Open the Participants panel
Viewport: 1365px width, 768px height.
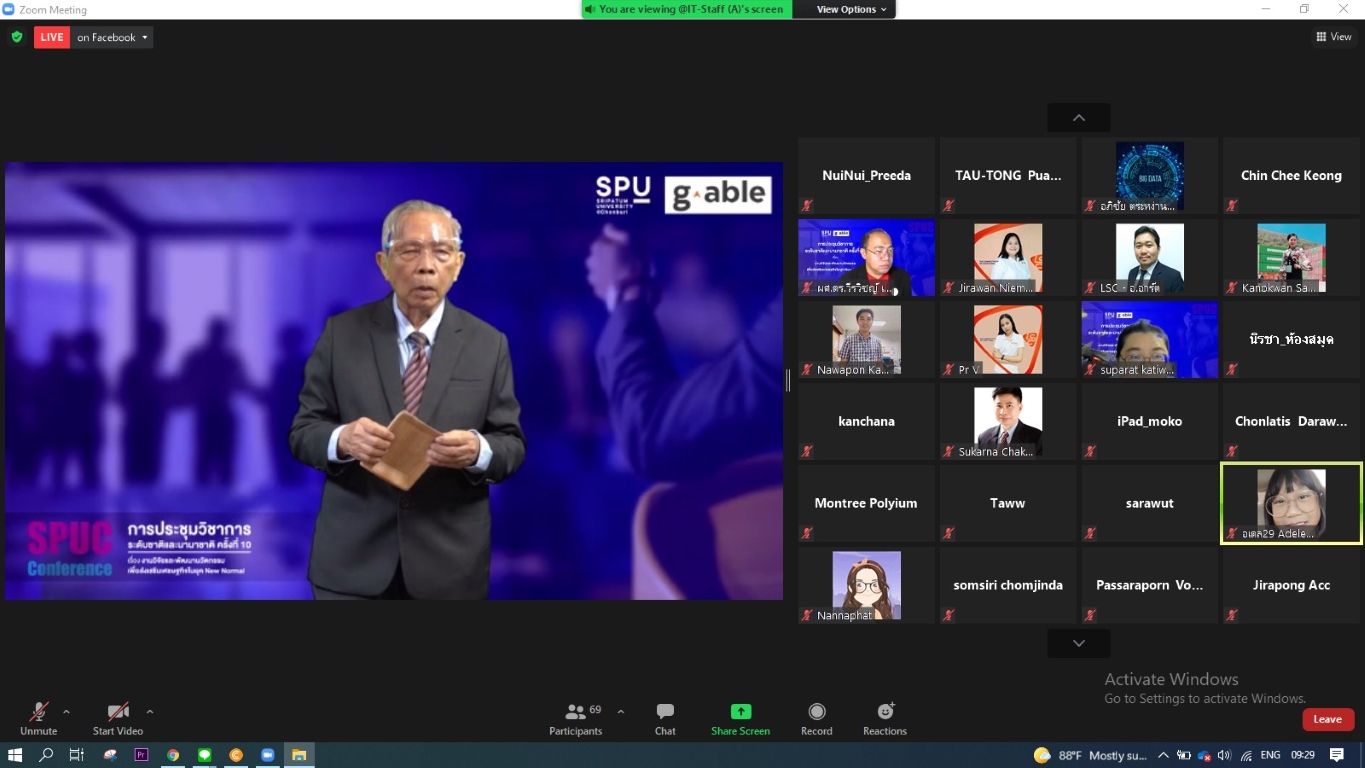click(576, 719)
